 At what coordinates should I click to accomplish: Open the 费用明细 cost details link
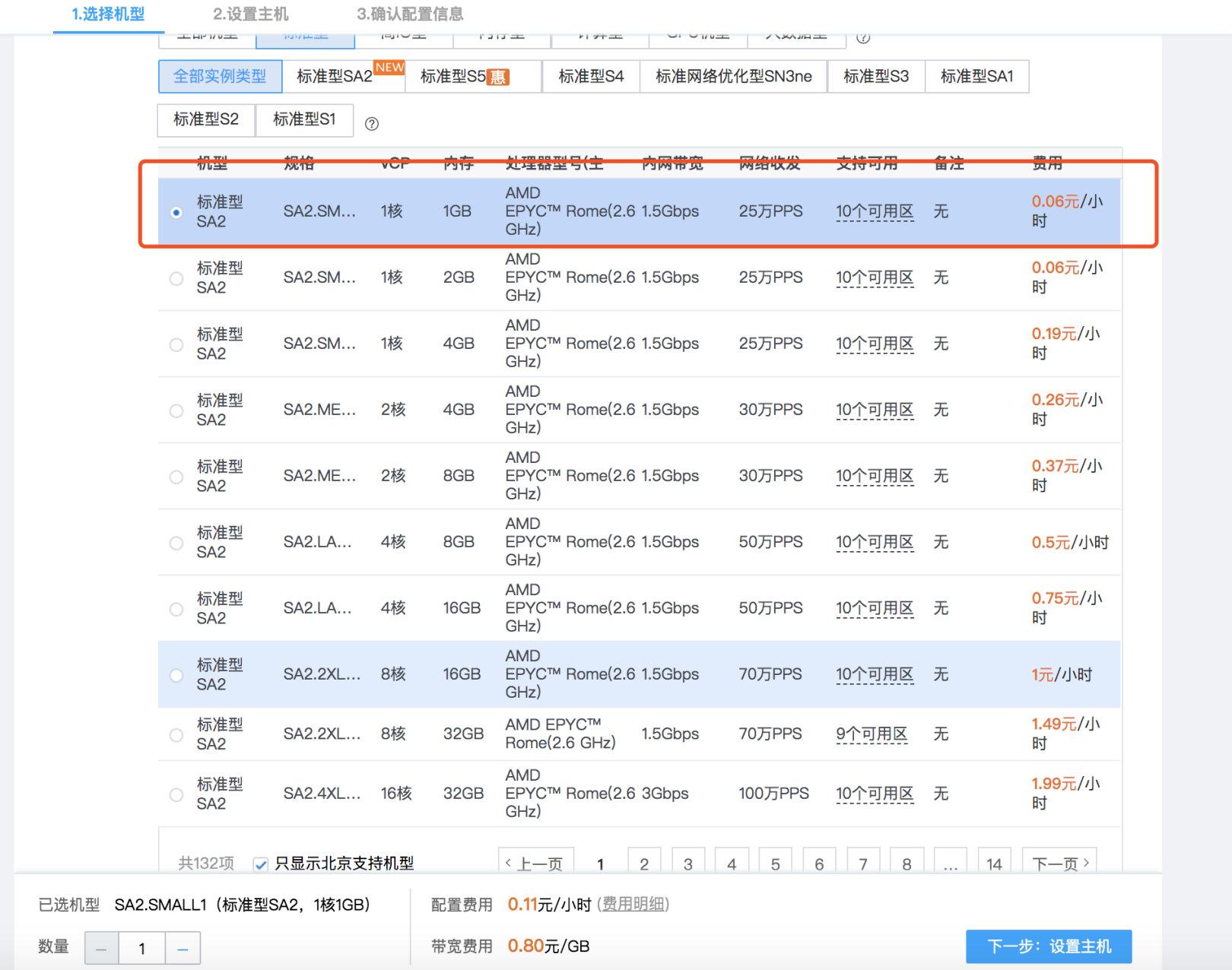(634, 905)
